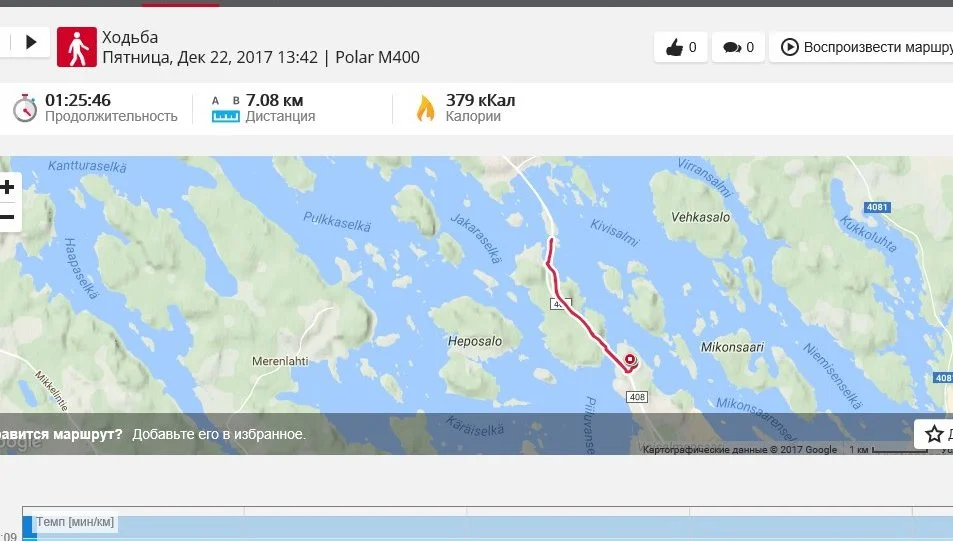953x541 pixels.
Task: Click the stopwatch duration icon
Action: 25,108
